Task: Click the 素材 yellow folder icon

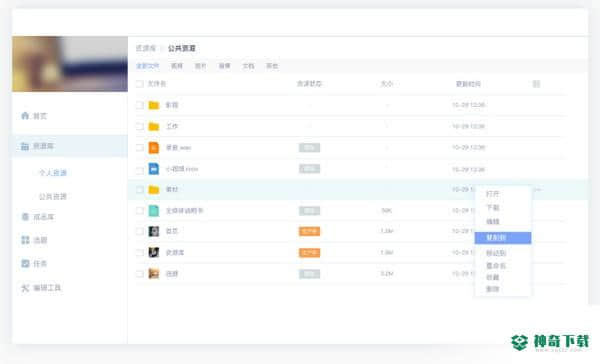Action: [x=154, y=189]
